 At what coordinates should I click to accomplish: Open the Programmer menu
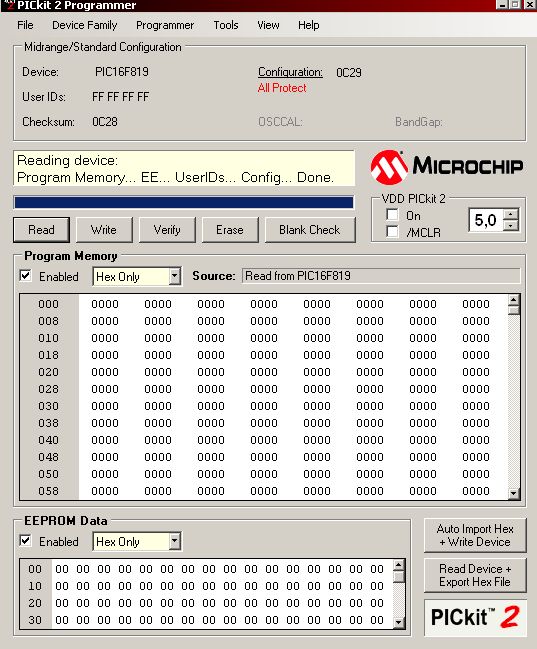[x=165, y=25]
